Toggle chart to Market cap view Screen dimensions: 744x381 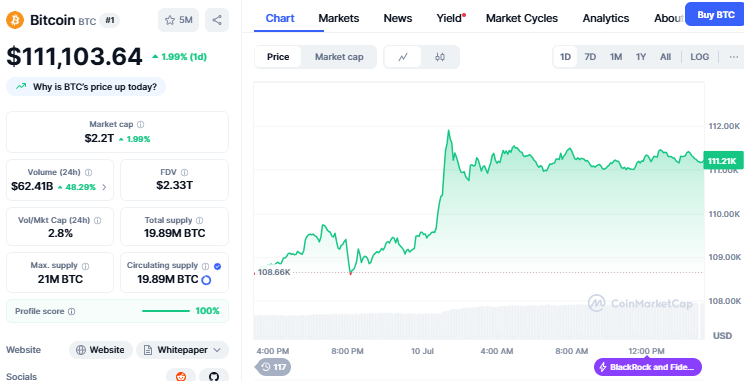[339, 57]
